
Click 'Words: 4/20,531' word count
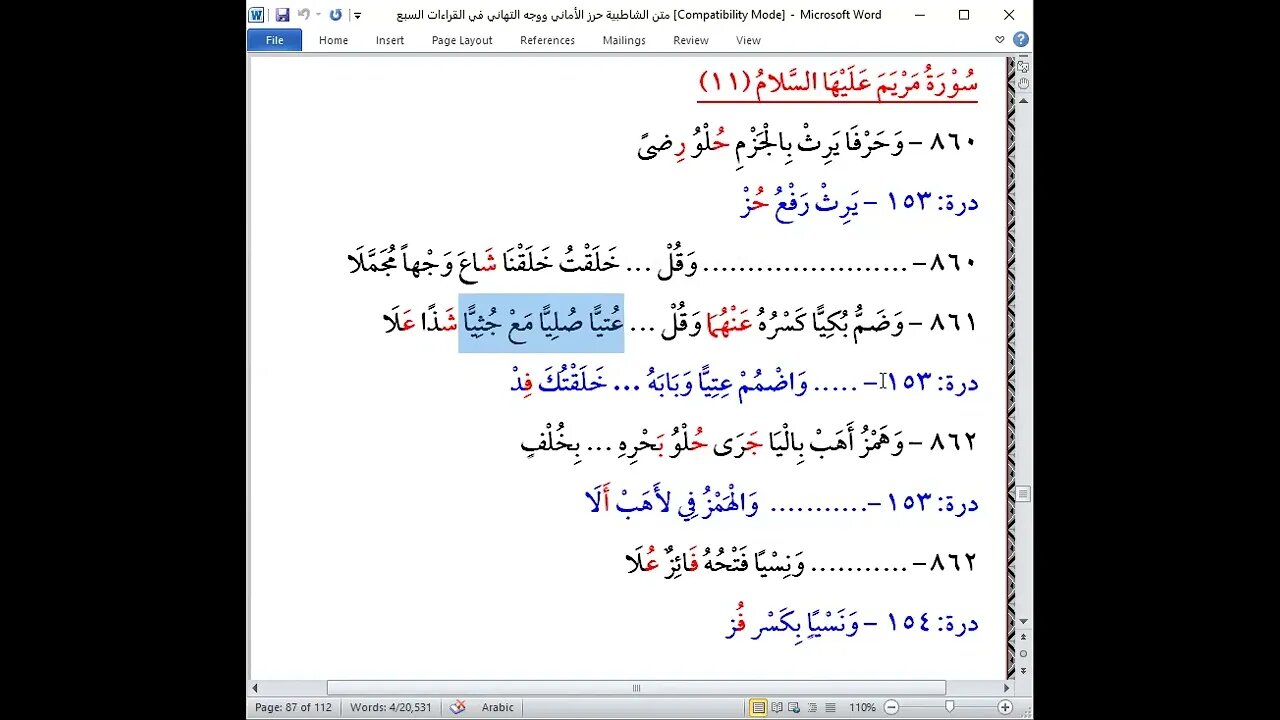391,707
